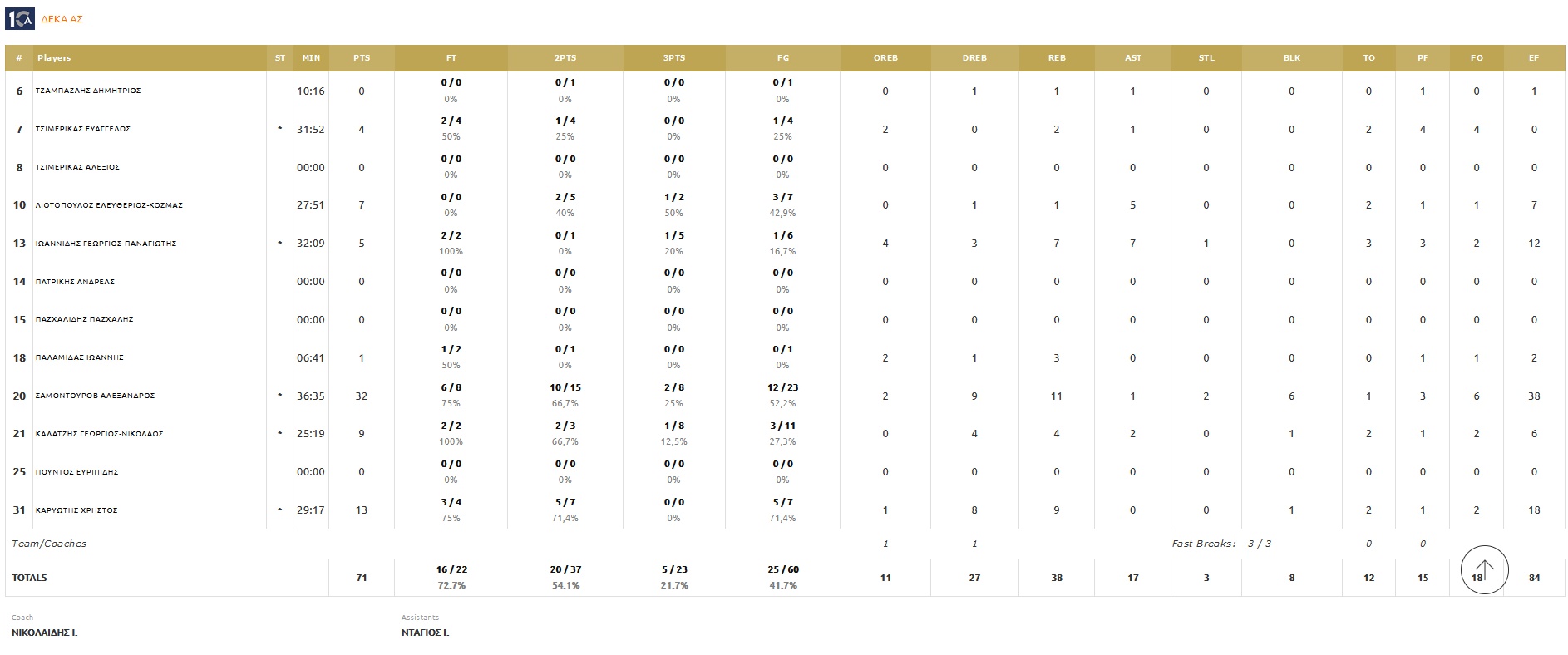Click starter marker for ΤΣΙΜΕΡΙΚΑΣ ΕΥΑΓΓΕΛΟΣ
The height and width of the screenshot is (655, 1568).
(279, 128)
